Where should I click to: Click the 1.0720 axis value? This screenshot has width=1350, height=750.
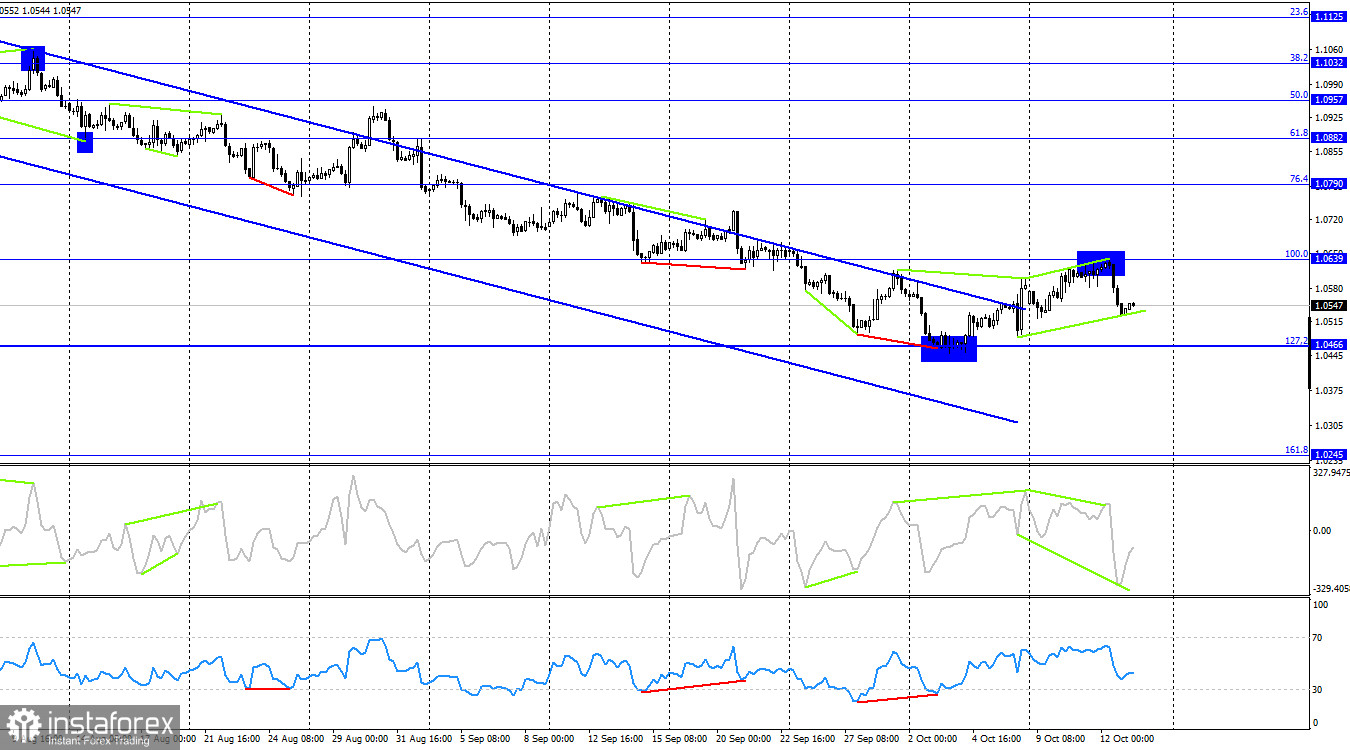click(x=1330, y=219)
